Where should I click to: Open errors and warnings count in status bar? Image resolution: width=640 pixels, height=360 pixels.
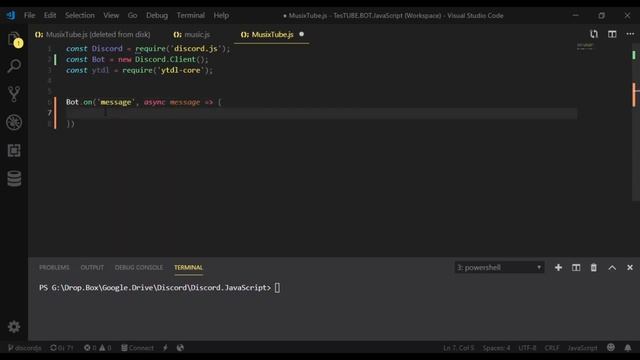point(98,348)
